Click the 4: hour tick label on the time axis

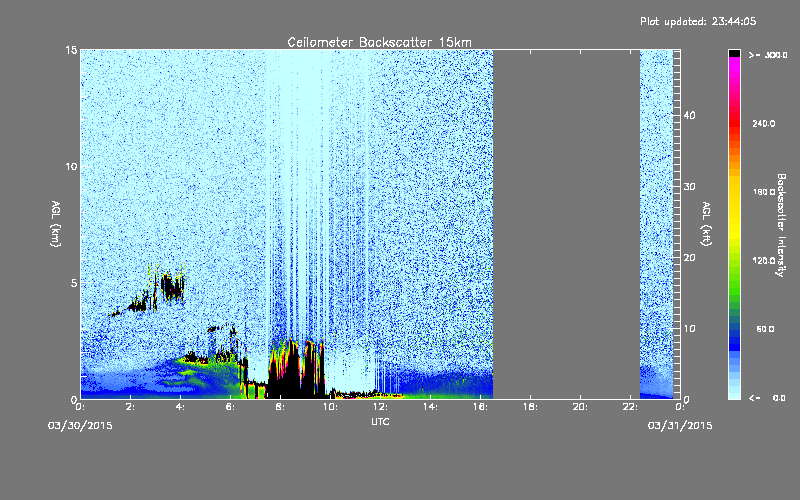tap(180, 407)
